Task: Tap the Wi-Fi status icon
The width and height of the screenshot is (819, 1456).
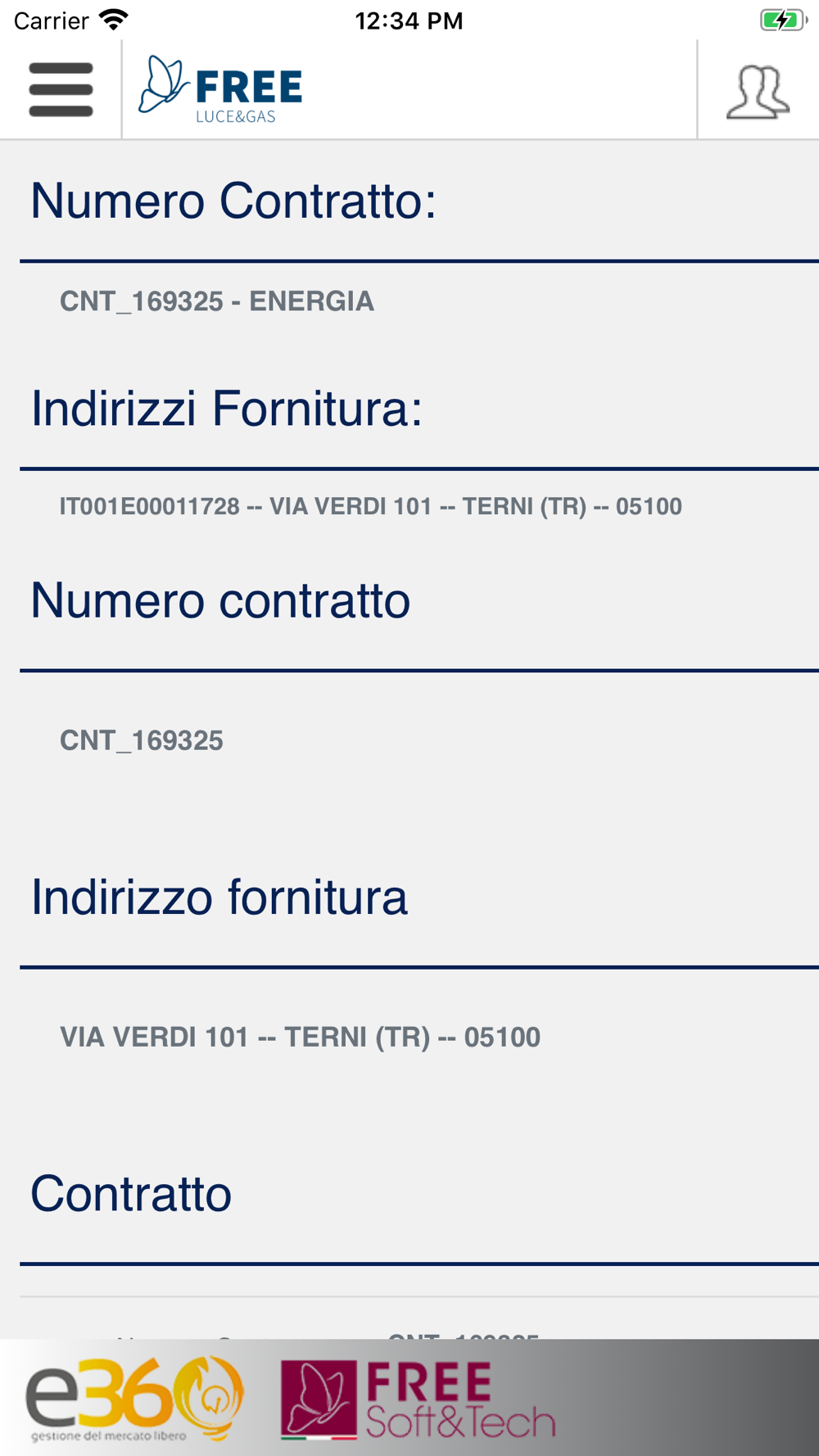Action: pyautogui.click(x=114, y=20)
